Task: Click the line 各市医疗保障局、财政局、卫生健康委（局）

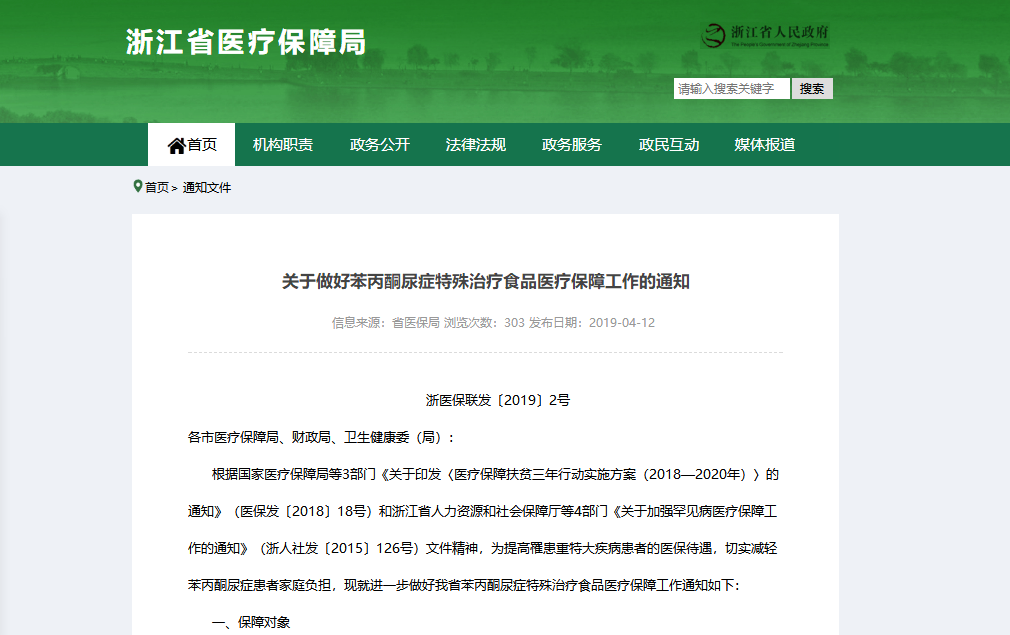Action: pyautogui.click(x=322, y=438)
